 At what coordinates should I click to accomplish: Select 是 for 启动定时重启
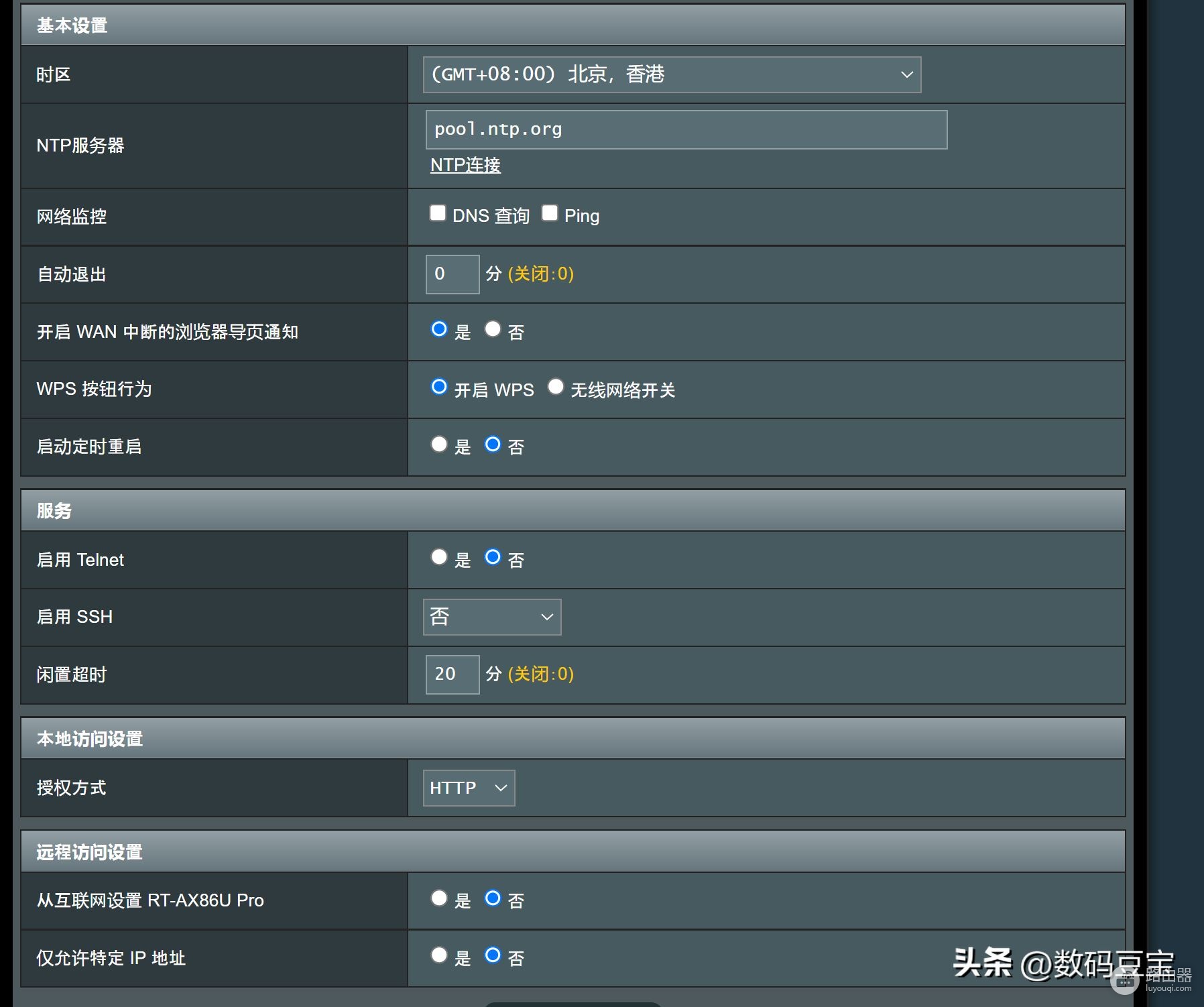coord(439,445)
